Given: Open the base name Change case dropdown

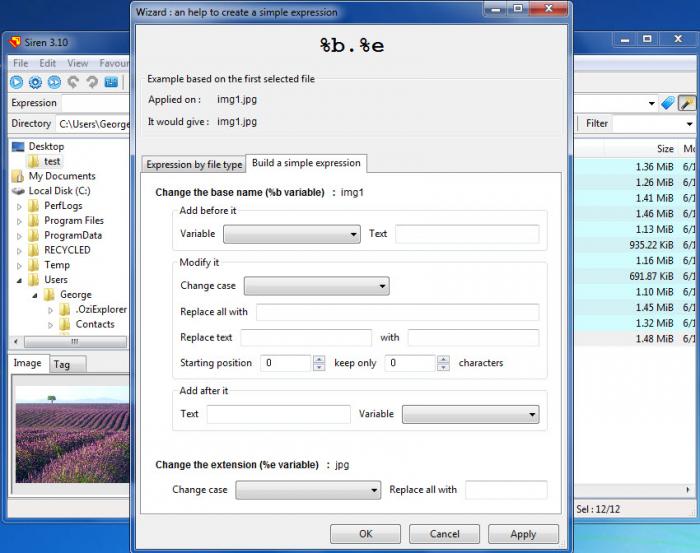Looking at the screenshot, I should click(317, 286).
